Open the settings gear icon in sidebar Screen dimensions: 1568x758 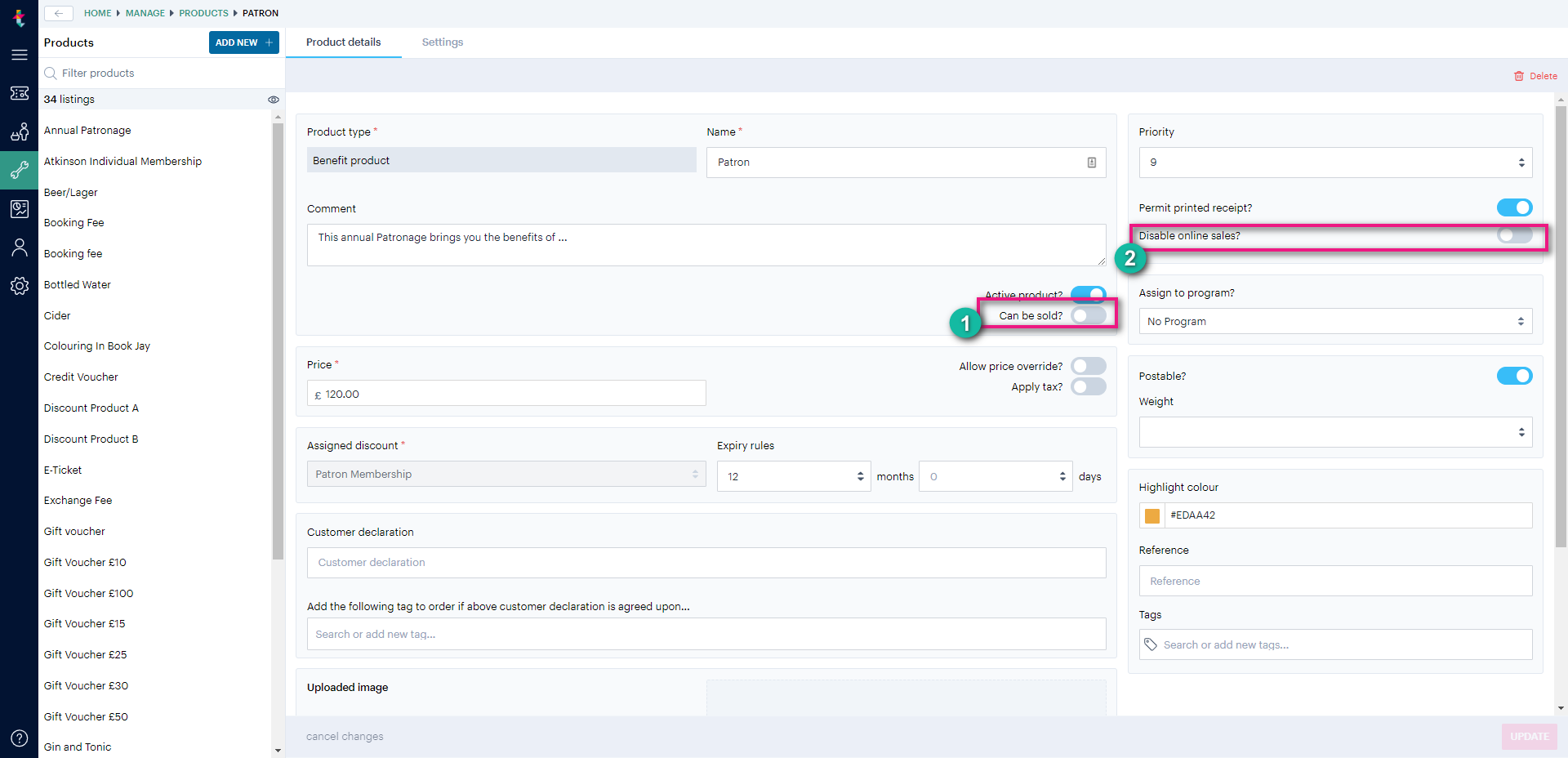[19, 286]
